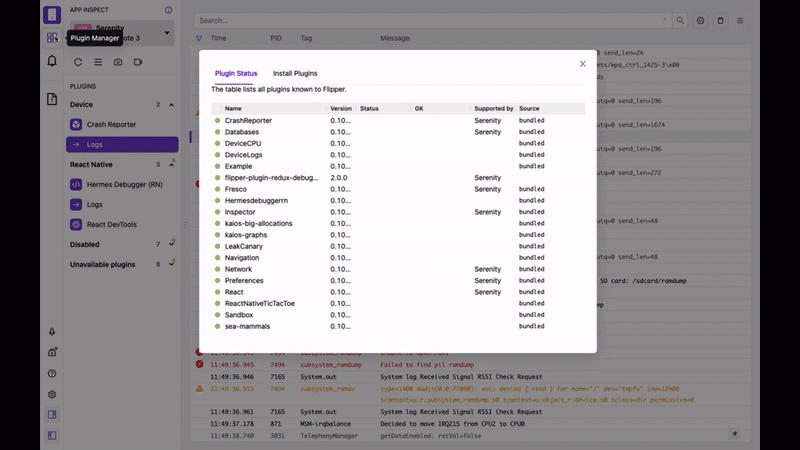Select the ReactNativeTicTacToe row
Image resolution: width=800 pixels, height=450 pixels.
click(x=398, y=304)
